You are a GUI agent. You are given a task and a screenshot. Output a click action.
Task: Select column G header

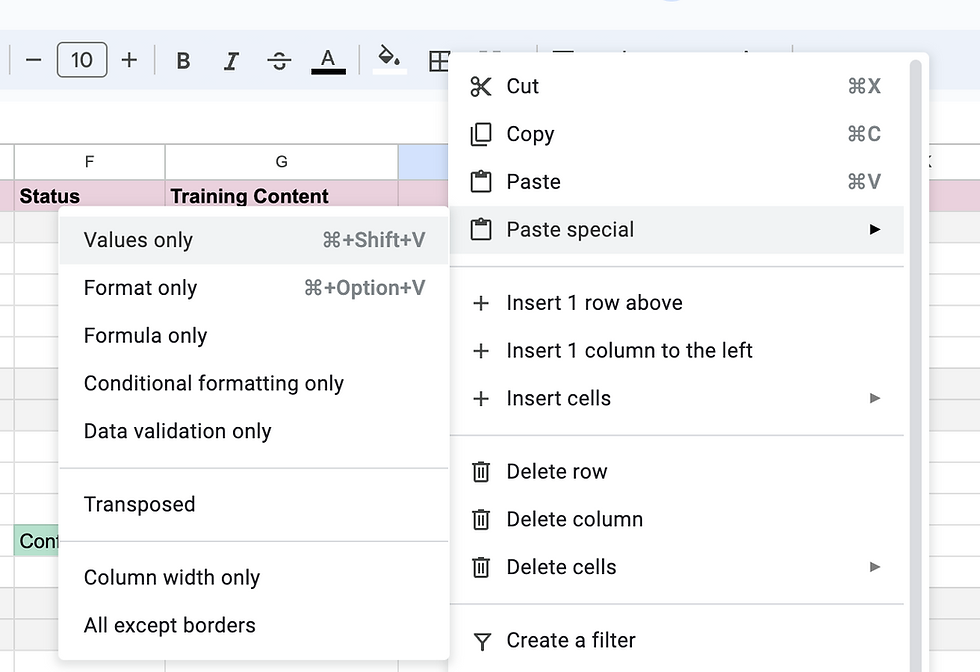(281, 161)
